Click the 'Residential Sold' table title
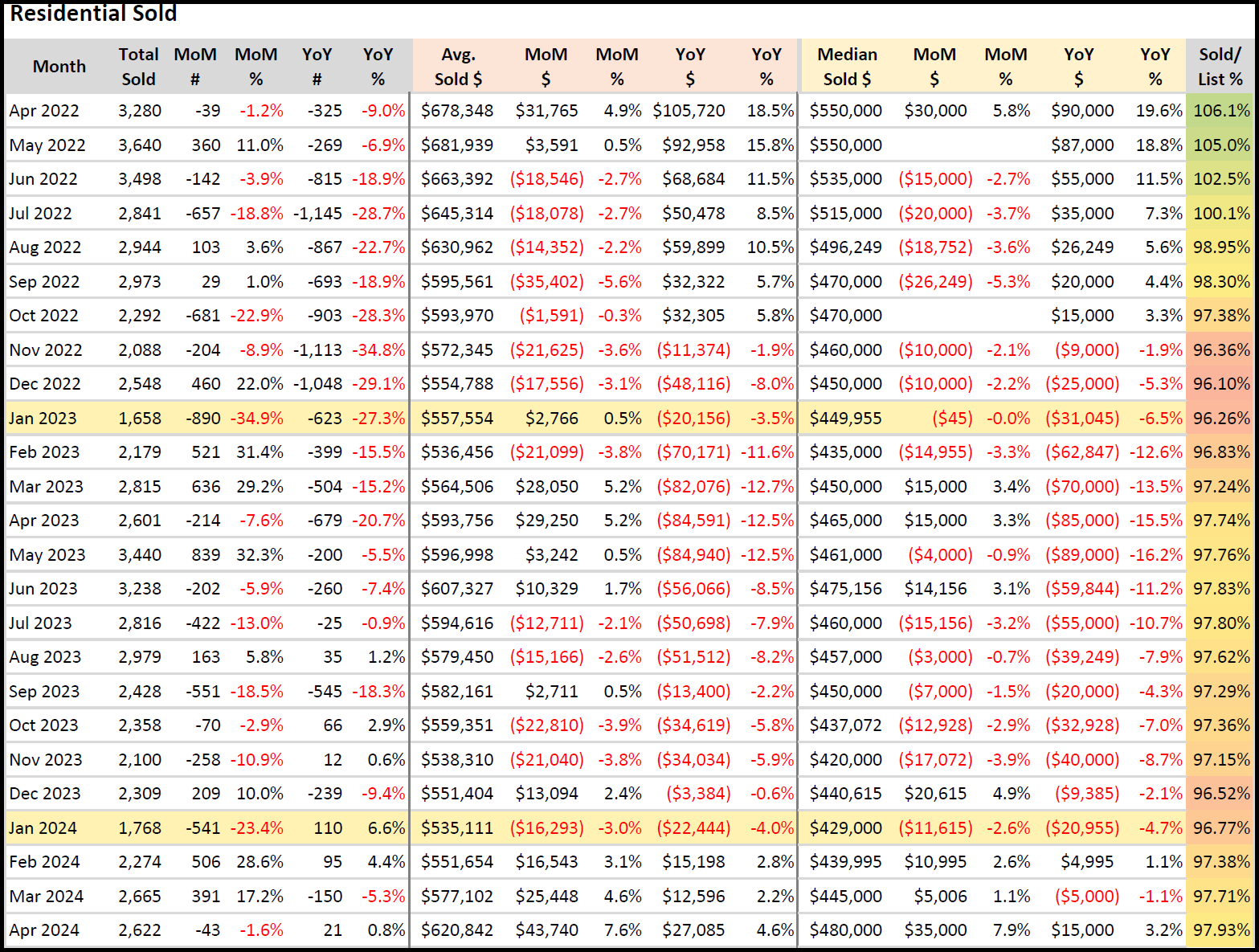This screenshot has height=952, width=1259. 93,14
